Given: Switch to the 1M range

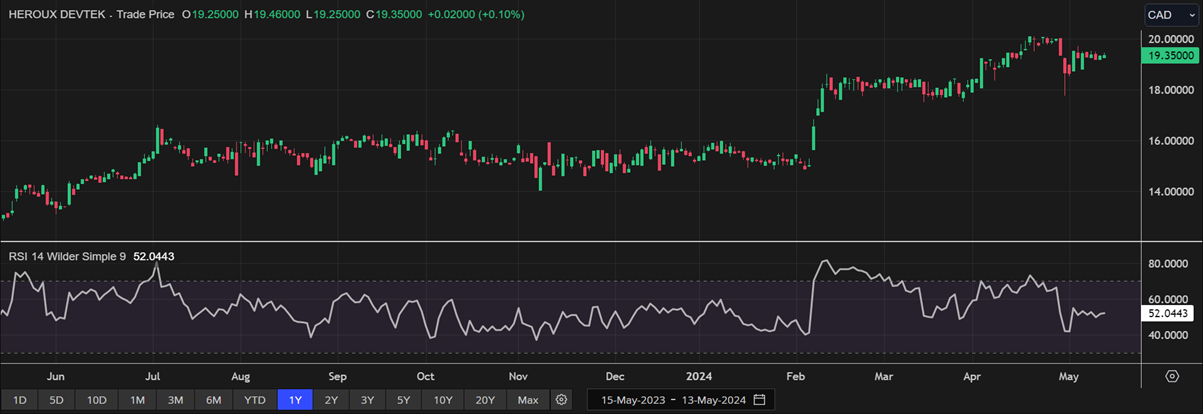Looking at the screenshot, I should point(137,400).
